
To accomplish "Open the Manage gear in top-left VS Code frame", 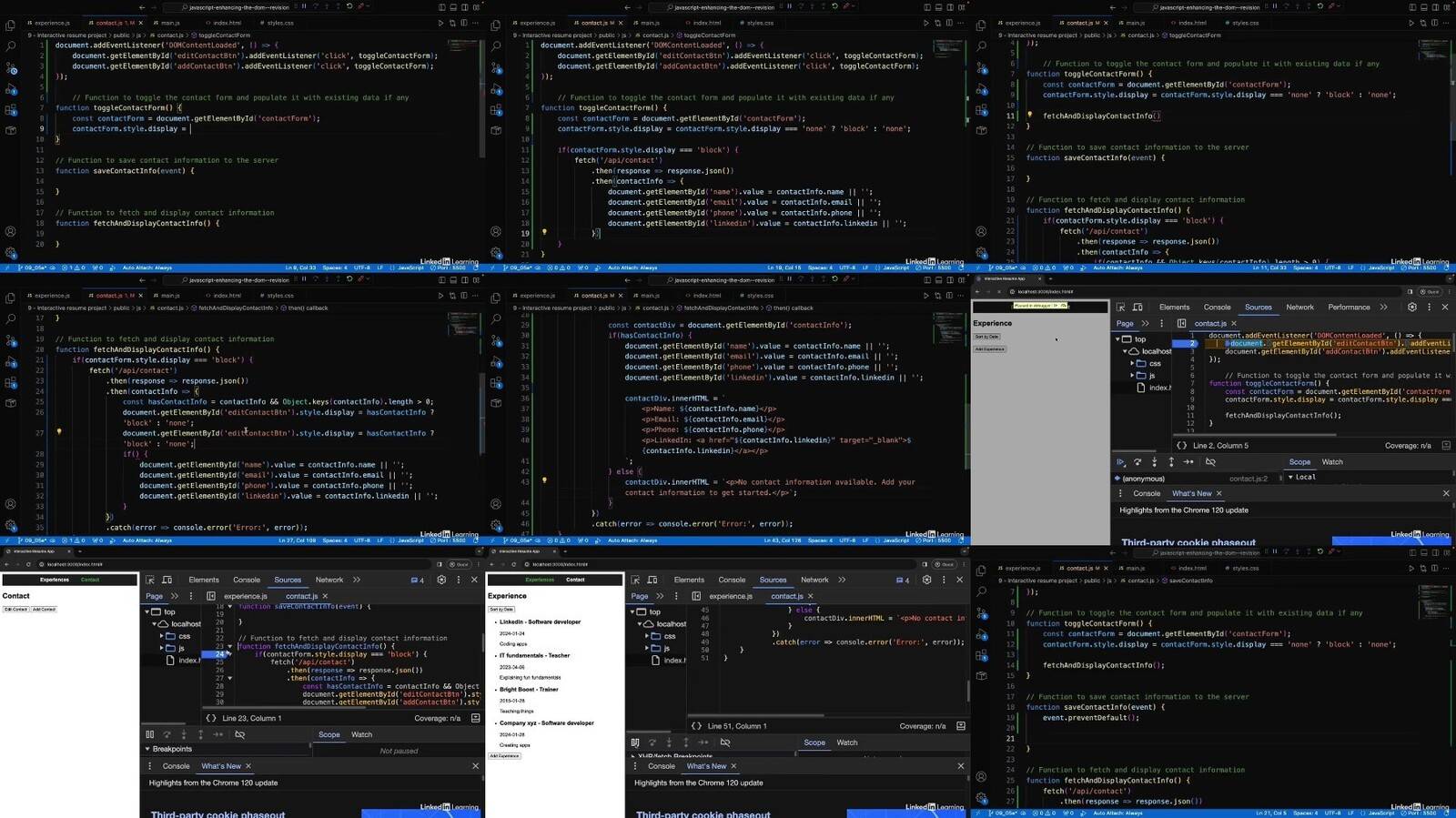I will pyautogui.click(x=11, y=253).
